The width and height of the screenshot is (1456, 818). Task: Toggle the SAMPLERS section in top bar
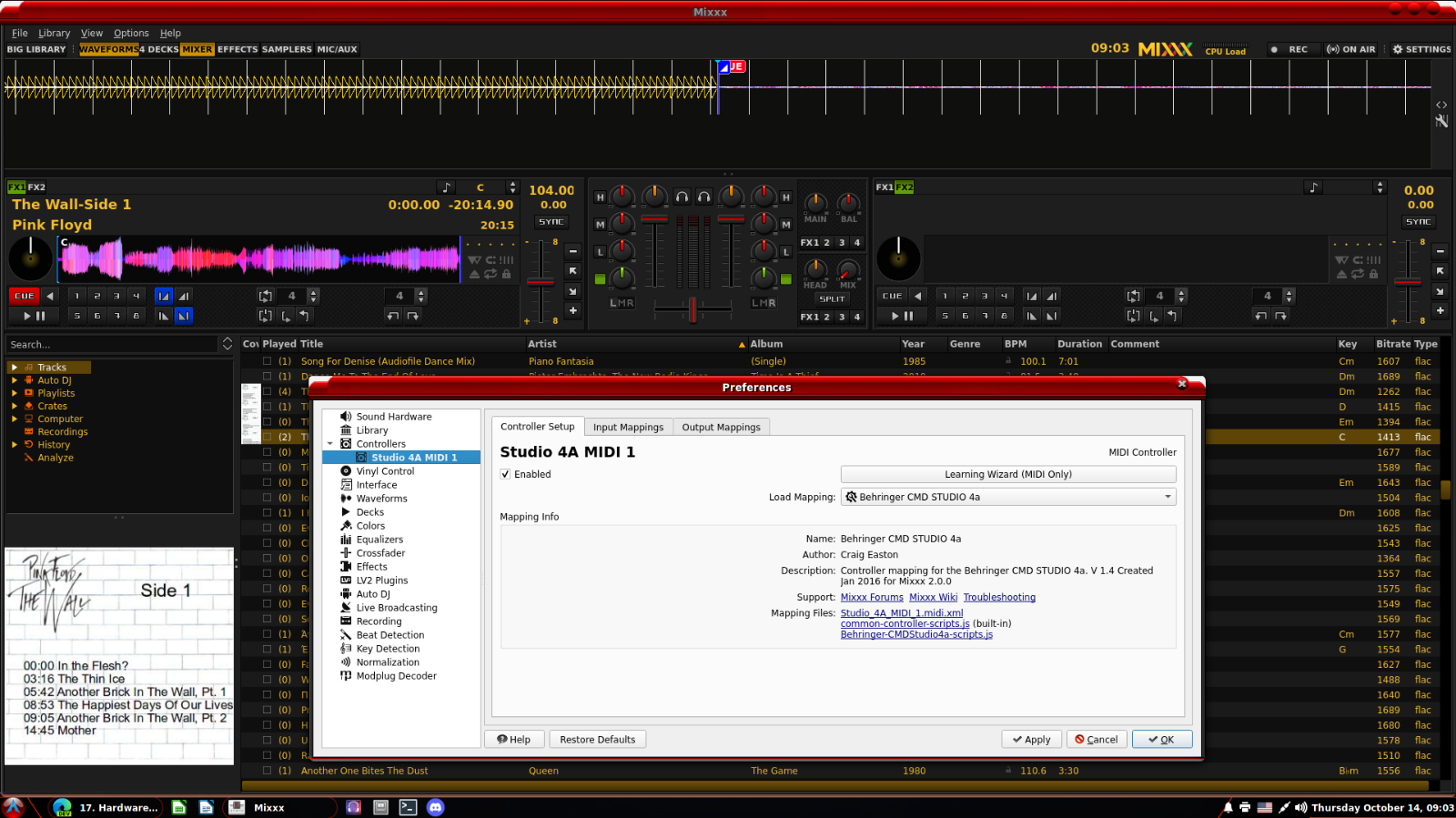coord(287,49)
